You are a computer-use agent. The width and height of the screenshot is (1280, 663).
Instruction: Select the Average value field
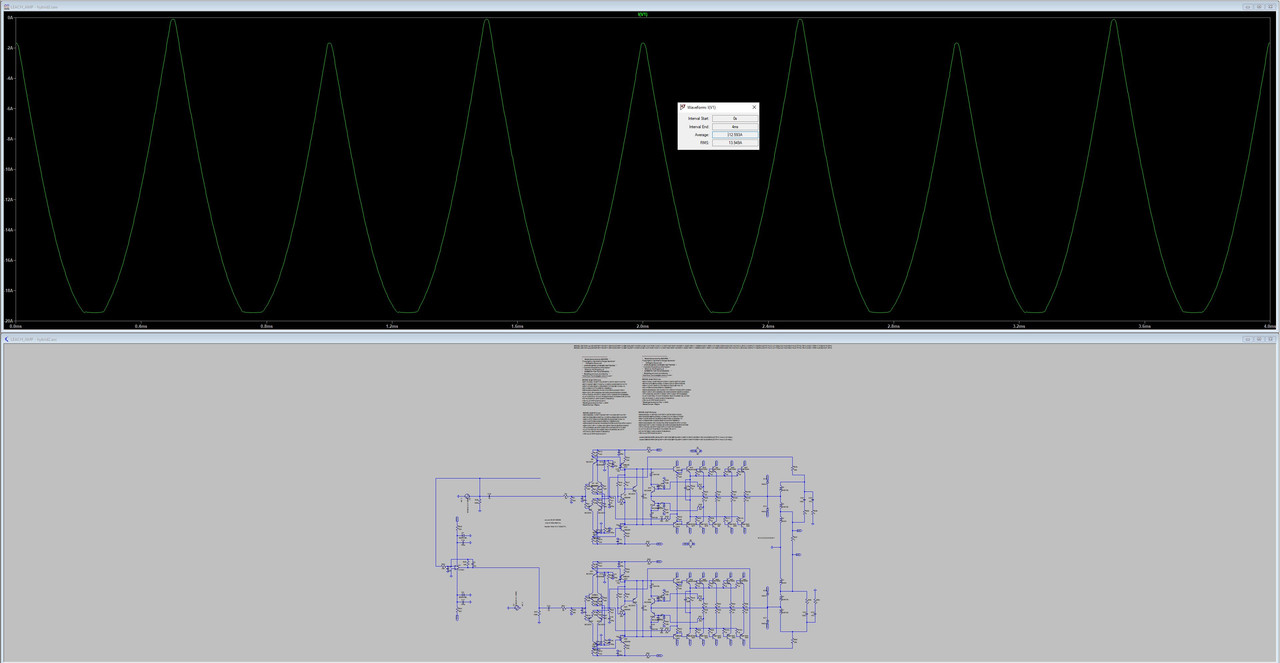(x=735, y=135)
